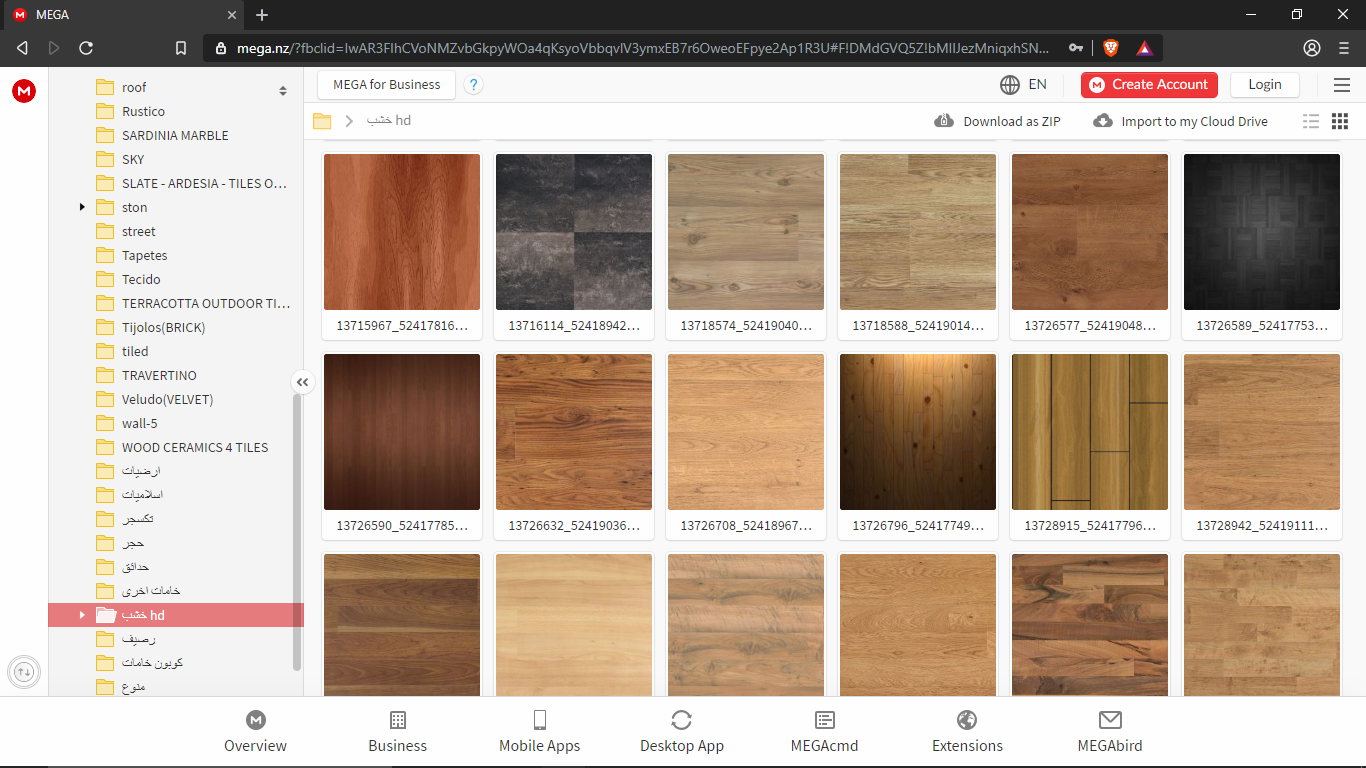Click the MEGAbird envelope icon
This screenshot has width=1366, height=768.
1109,719
